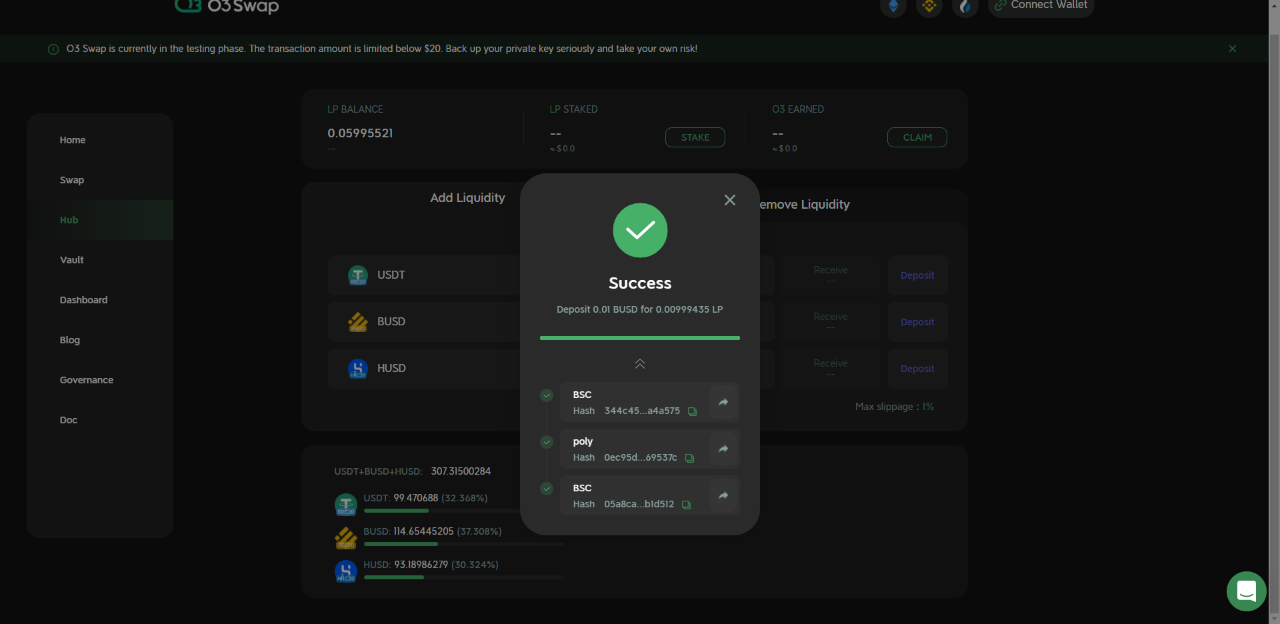1280x624 pixels.
Task: Open the chat support widget
Action: tap(1246, 591)
